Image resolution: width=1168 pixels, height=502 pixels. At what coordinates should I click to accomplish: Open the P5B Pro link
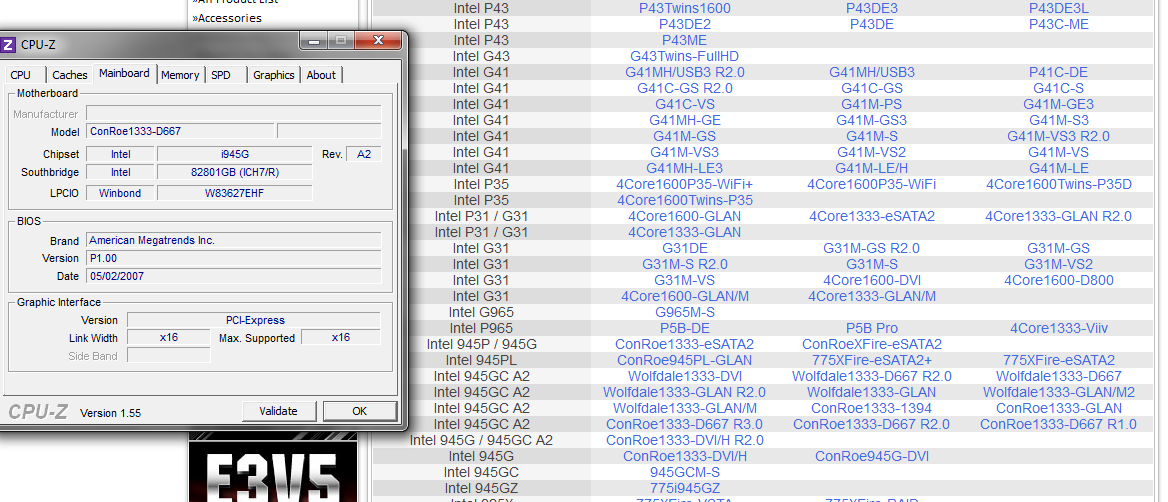coord(872,328)
